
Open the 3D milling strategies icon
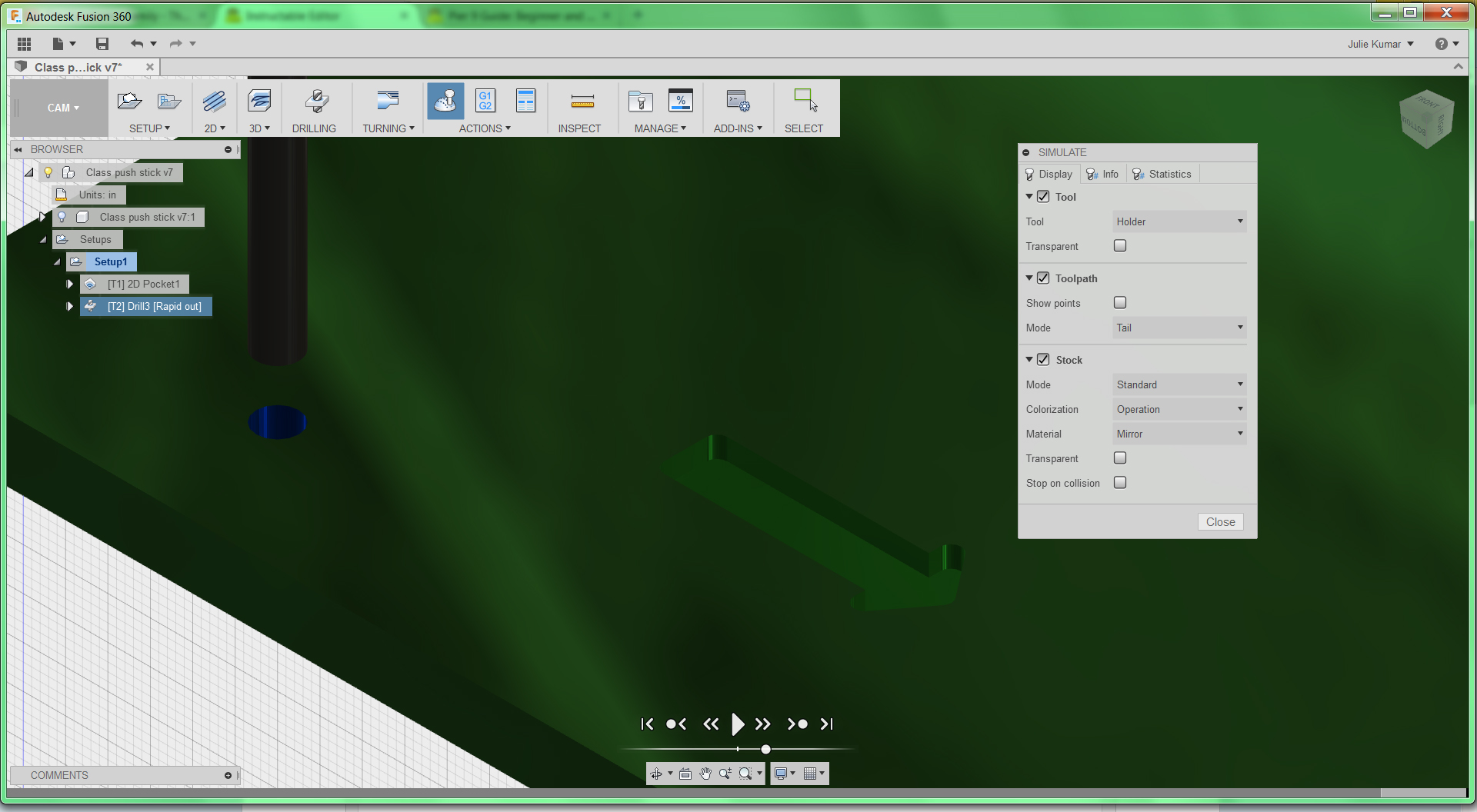259,101
